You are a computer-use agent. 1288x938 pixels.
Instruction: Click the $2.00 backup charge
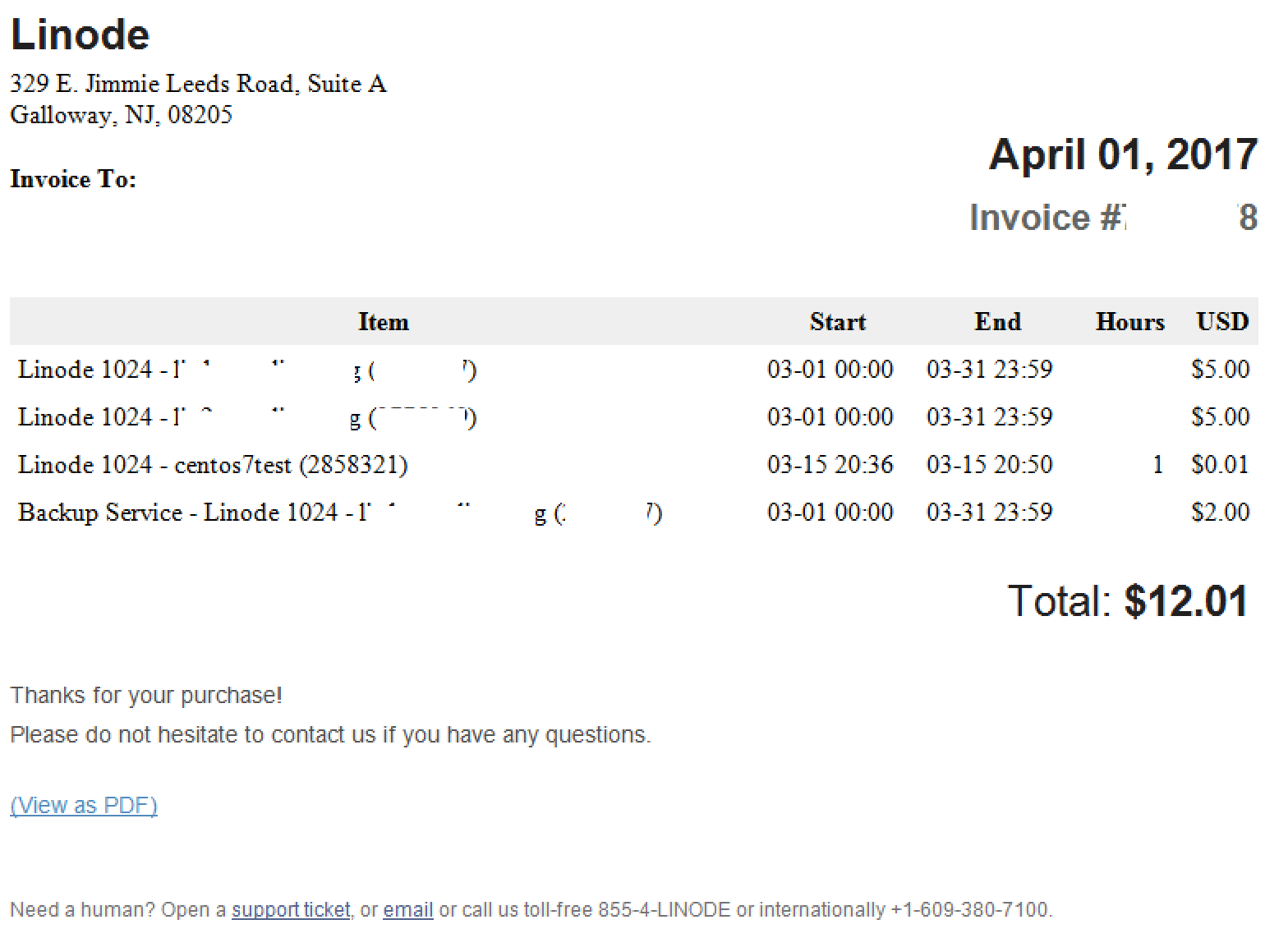(x=1220, y=513)
